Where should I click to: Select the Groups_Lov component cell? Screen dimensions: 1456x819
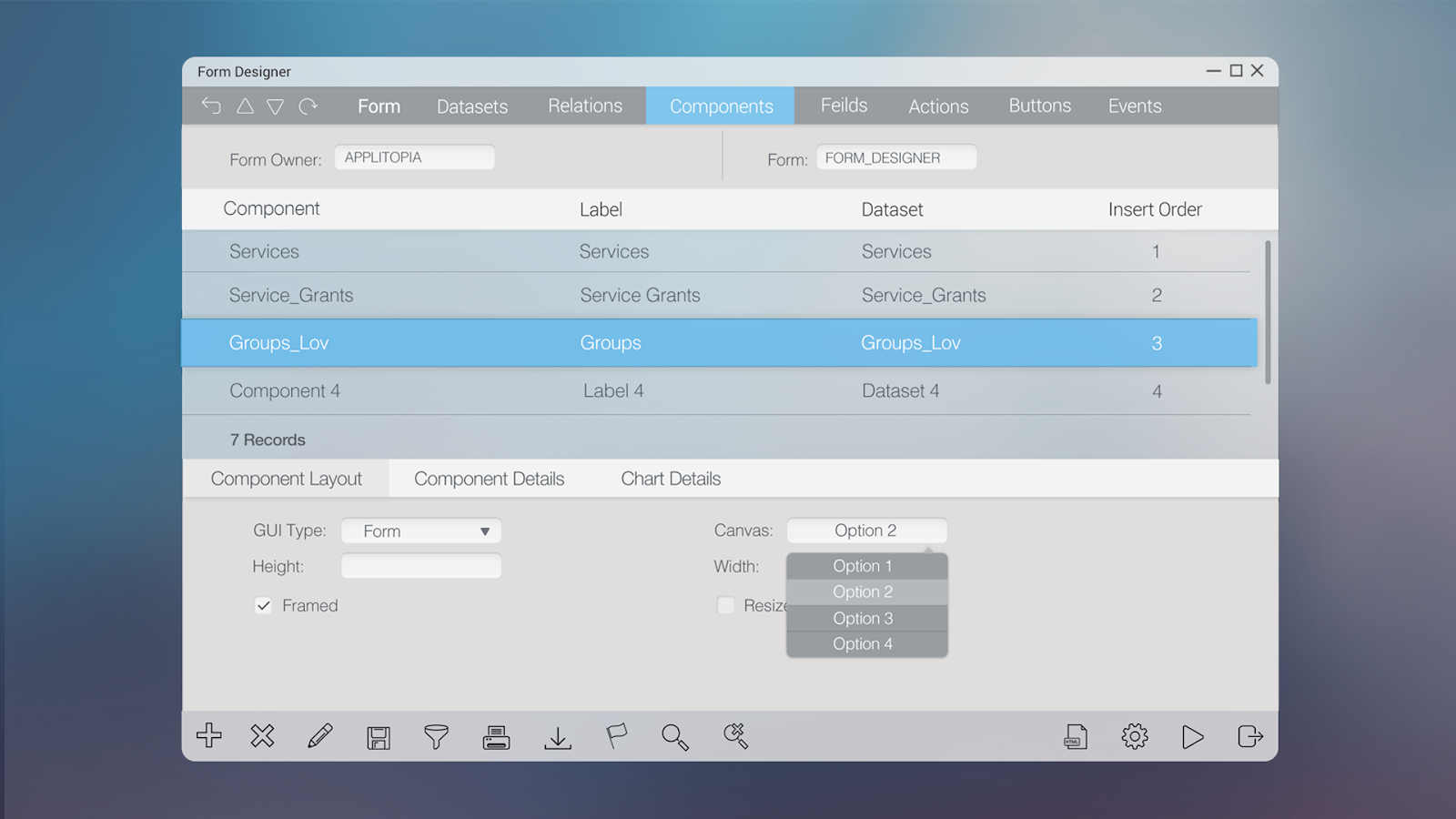(278, 343)
